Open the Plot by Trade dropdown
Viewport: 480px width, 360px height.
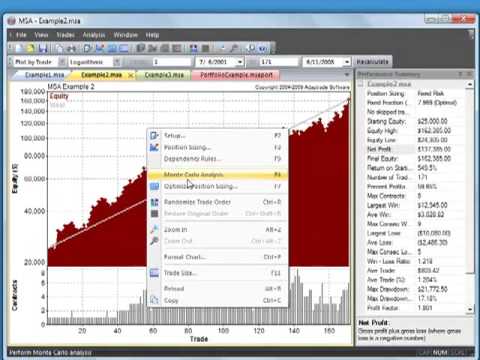click(62, 62)
